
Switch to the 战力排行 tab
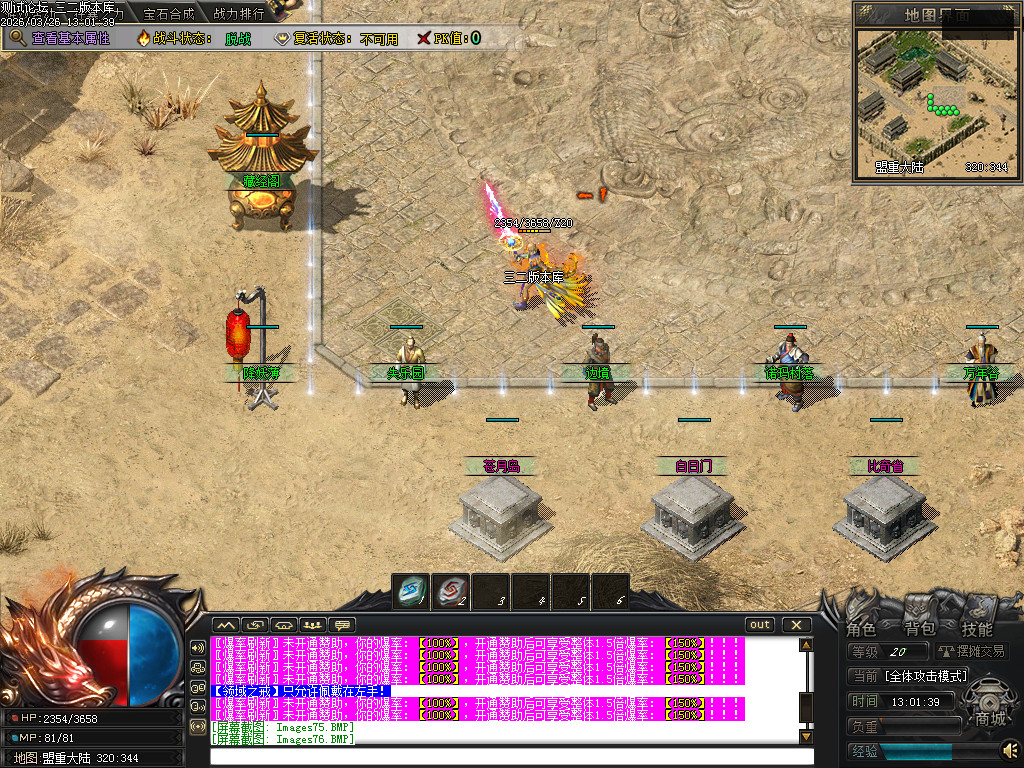click(239, 14)
